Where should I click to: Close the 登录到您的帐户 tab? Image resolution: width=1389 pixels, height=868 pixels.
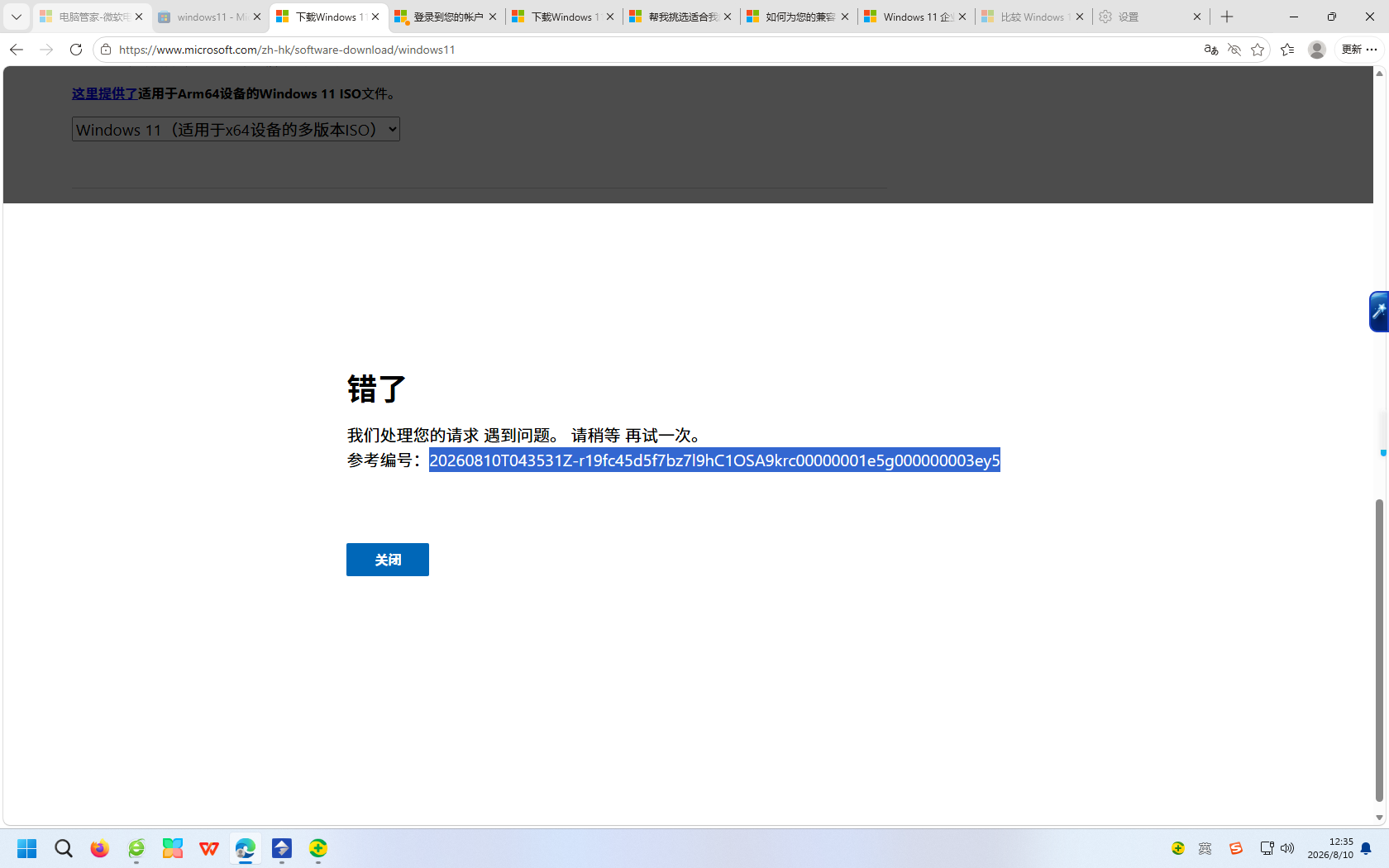(x=493, y=17)
